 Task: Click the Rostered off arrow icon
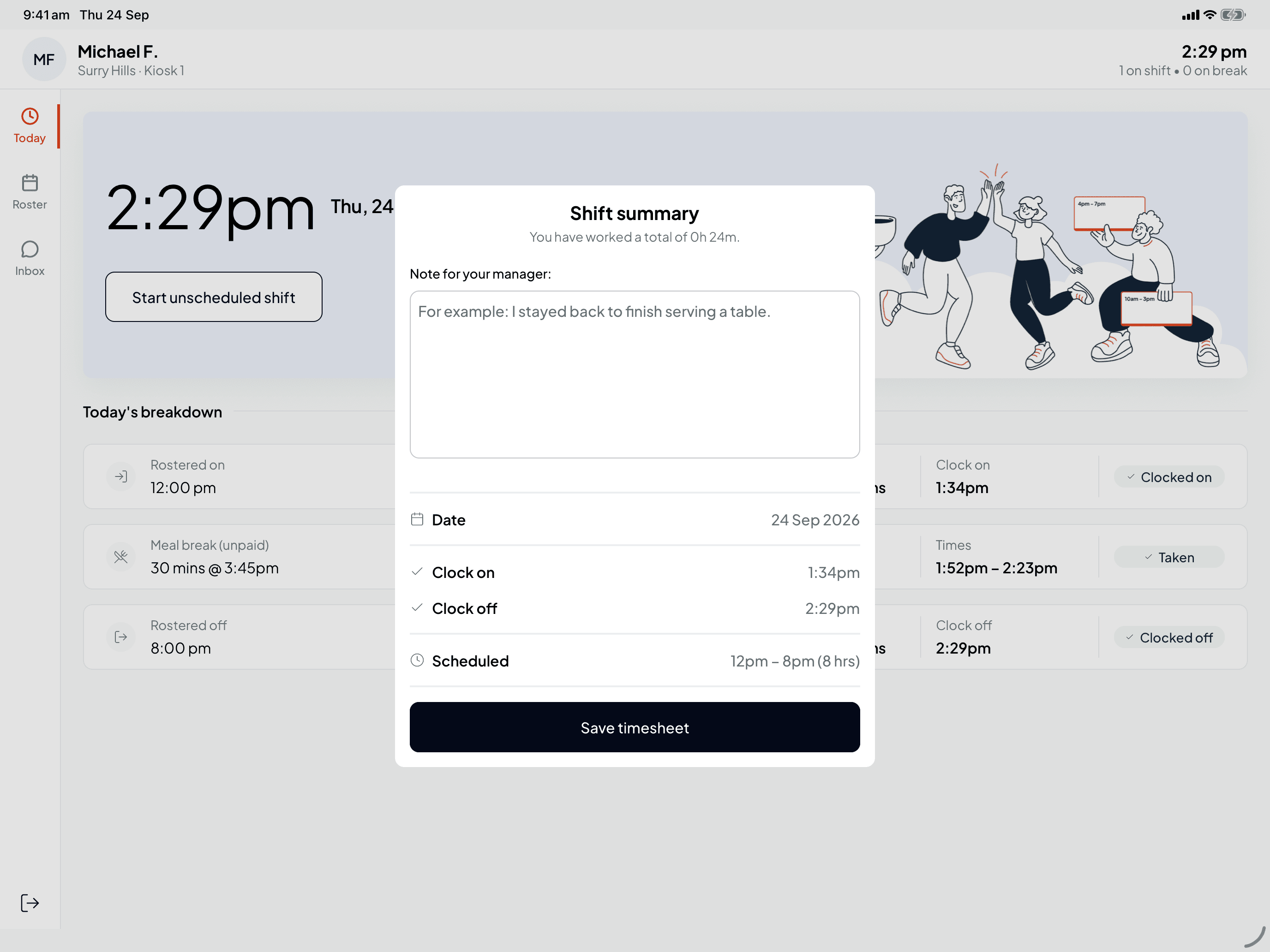pos(121,637)
